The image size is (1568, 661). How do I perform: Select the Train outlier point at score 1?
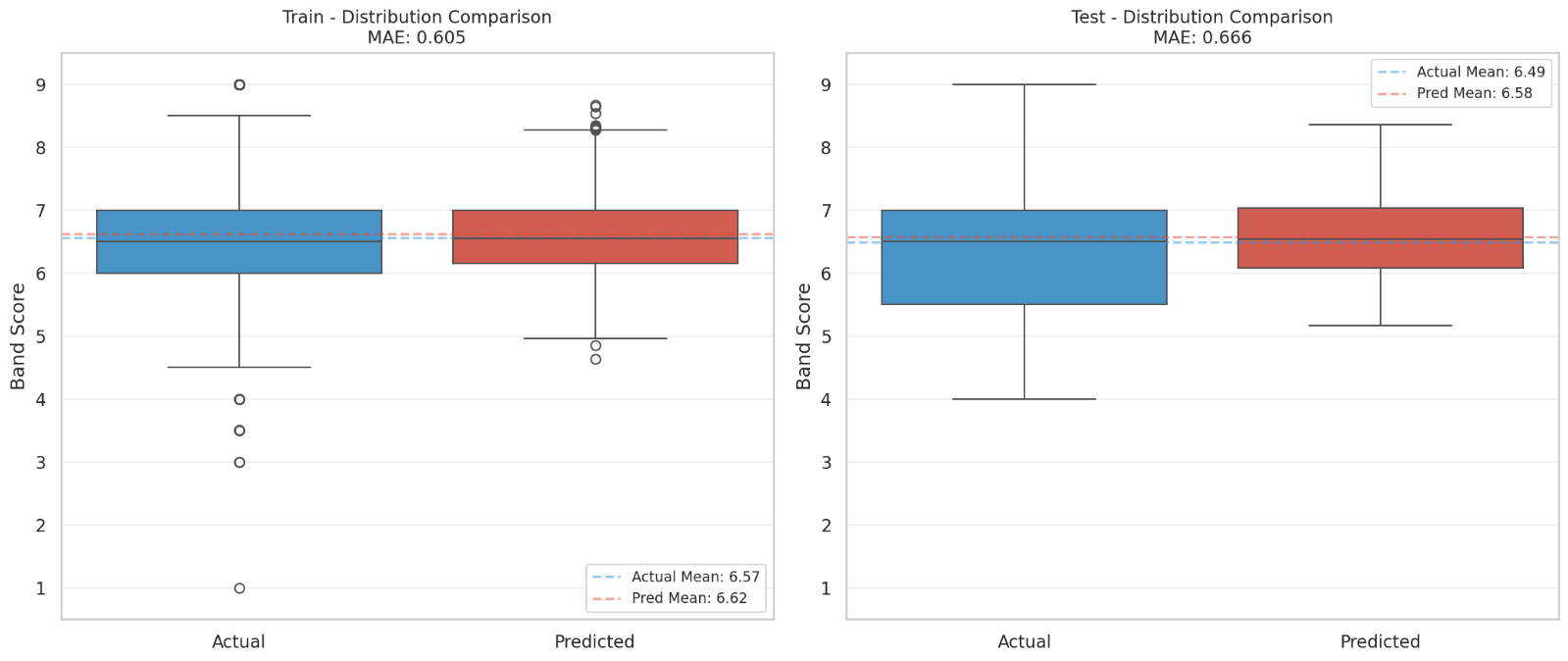tap(239, 588)
